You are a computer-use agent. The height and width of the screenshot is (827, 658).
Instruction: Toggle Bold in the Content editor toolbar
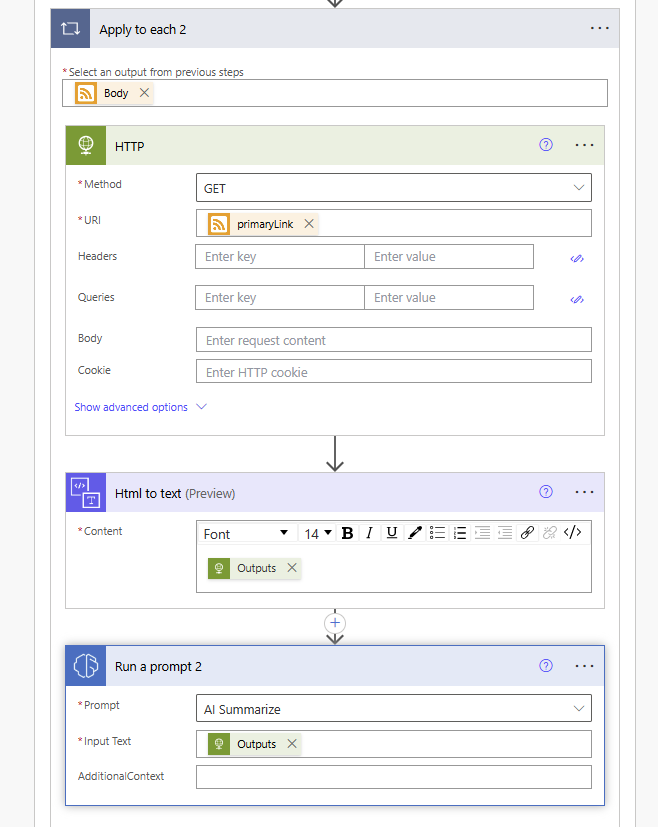click(347, 533)
